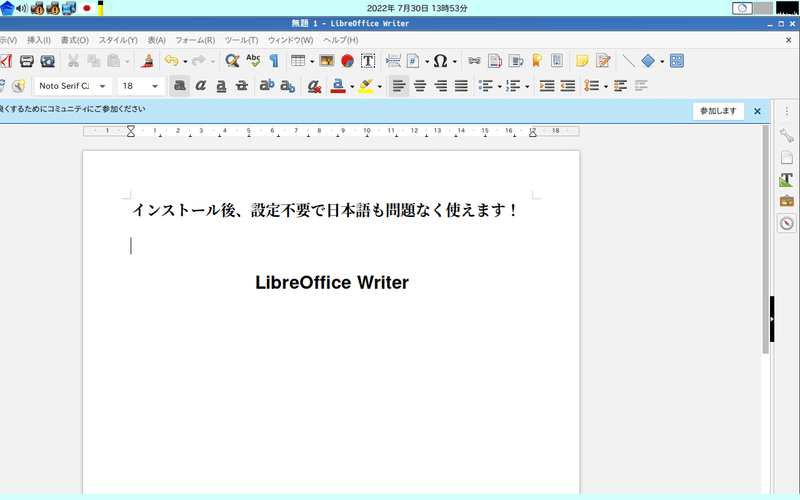Clear direct formatting icon

314,86
